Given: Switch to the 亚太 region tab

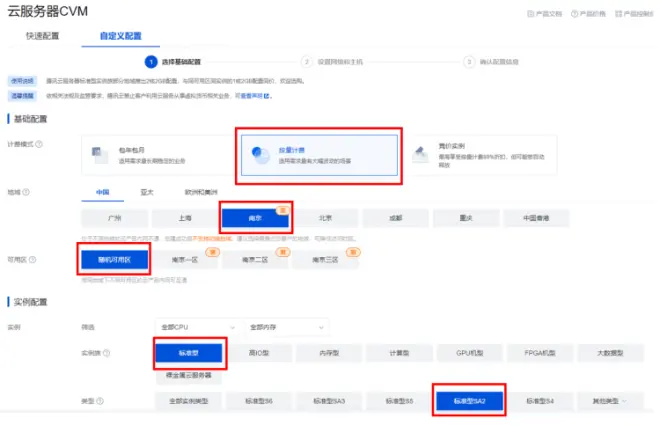Looking at the screenshot, I should (x=147, y=192).
